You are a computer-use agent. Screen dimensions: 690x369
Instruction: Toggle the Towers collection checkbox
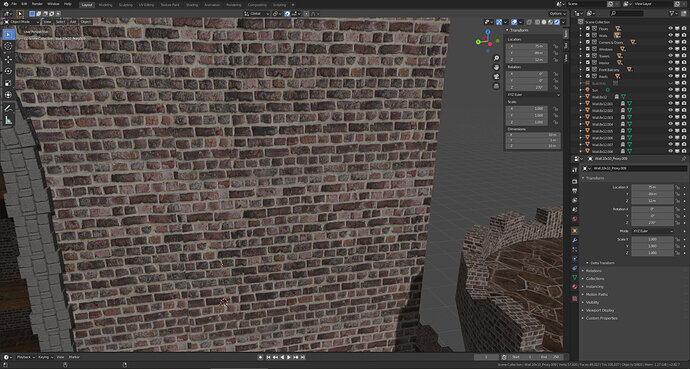[x=588, y=56]
